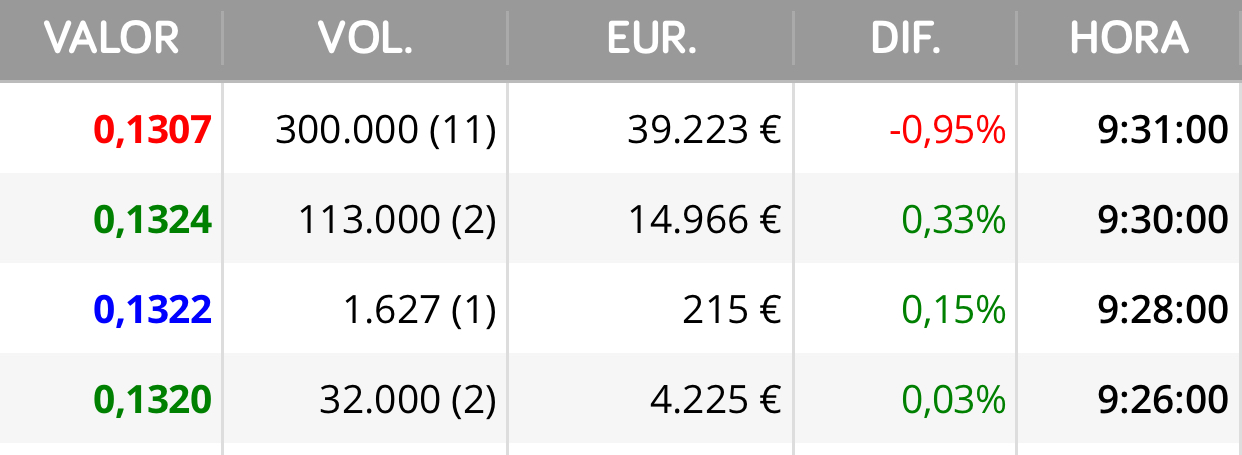This screenshot has width=1242, height=455.
Task: Click the 1.627 (1) volume cell
Action: click(419, 310)
